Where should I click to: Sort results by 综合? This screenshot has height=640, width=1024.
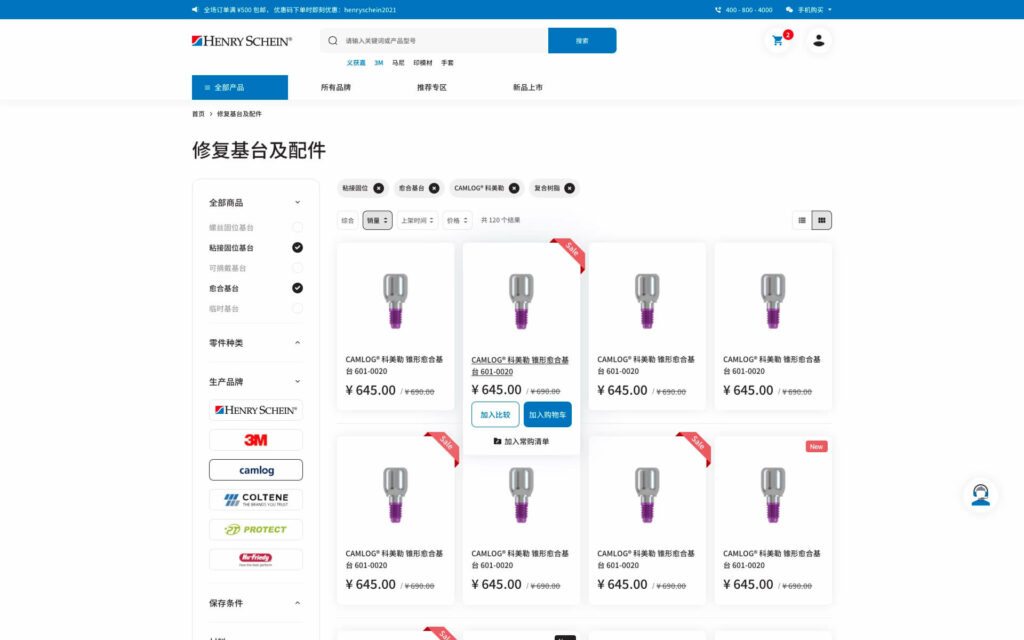point(348,220)
